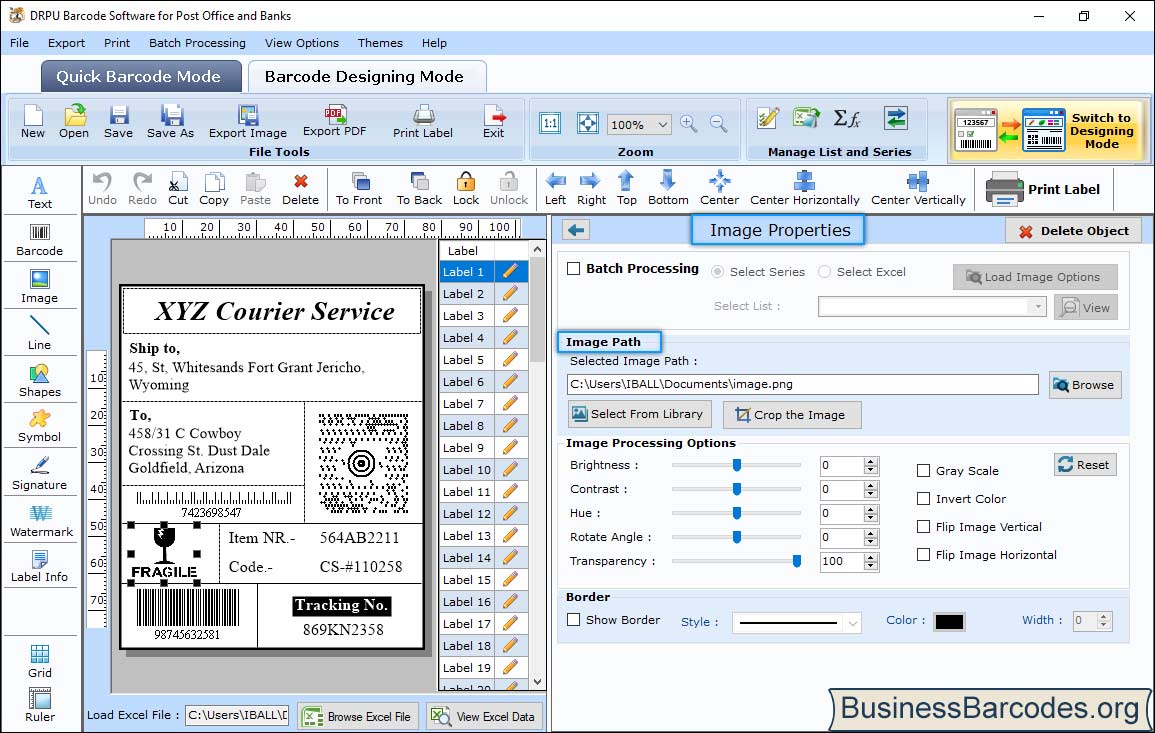Image resolution: width=1155 pixels, height=733 pixels.
Task: Export label to PDF
Action: (334, 122)
